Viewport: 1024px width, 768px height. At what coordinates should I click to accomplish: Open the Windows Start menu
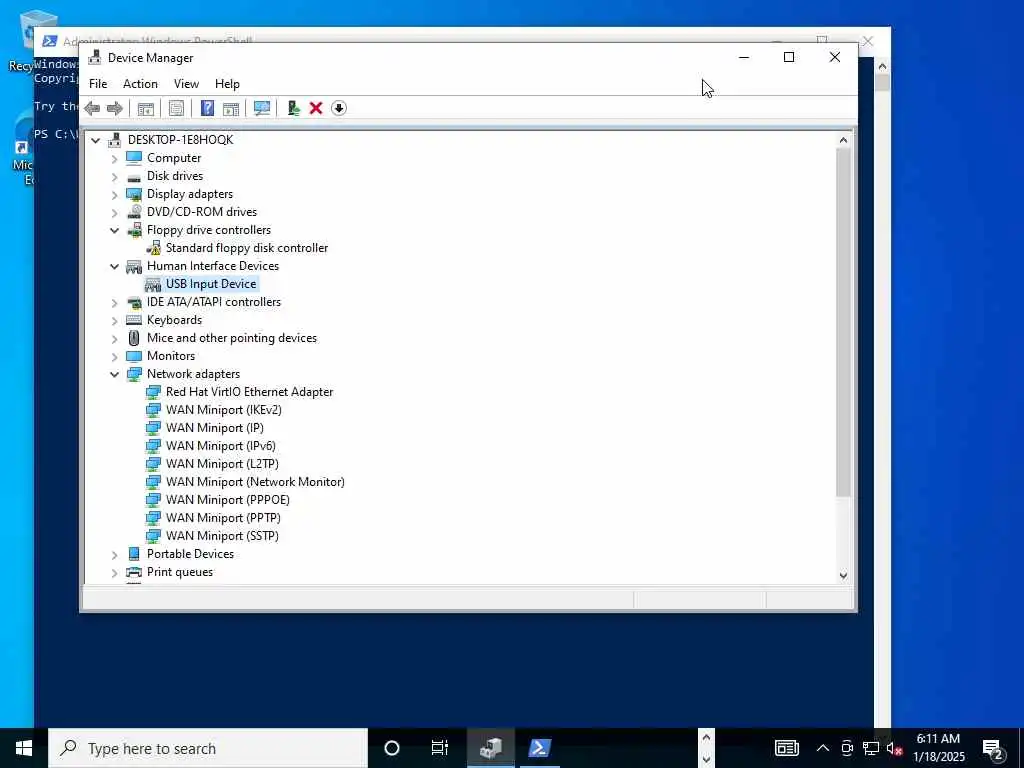(x=24, y=748)
